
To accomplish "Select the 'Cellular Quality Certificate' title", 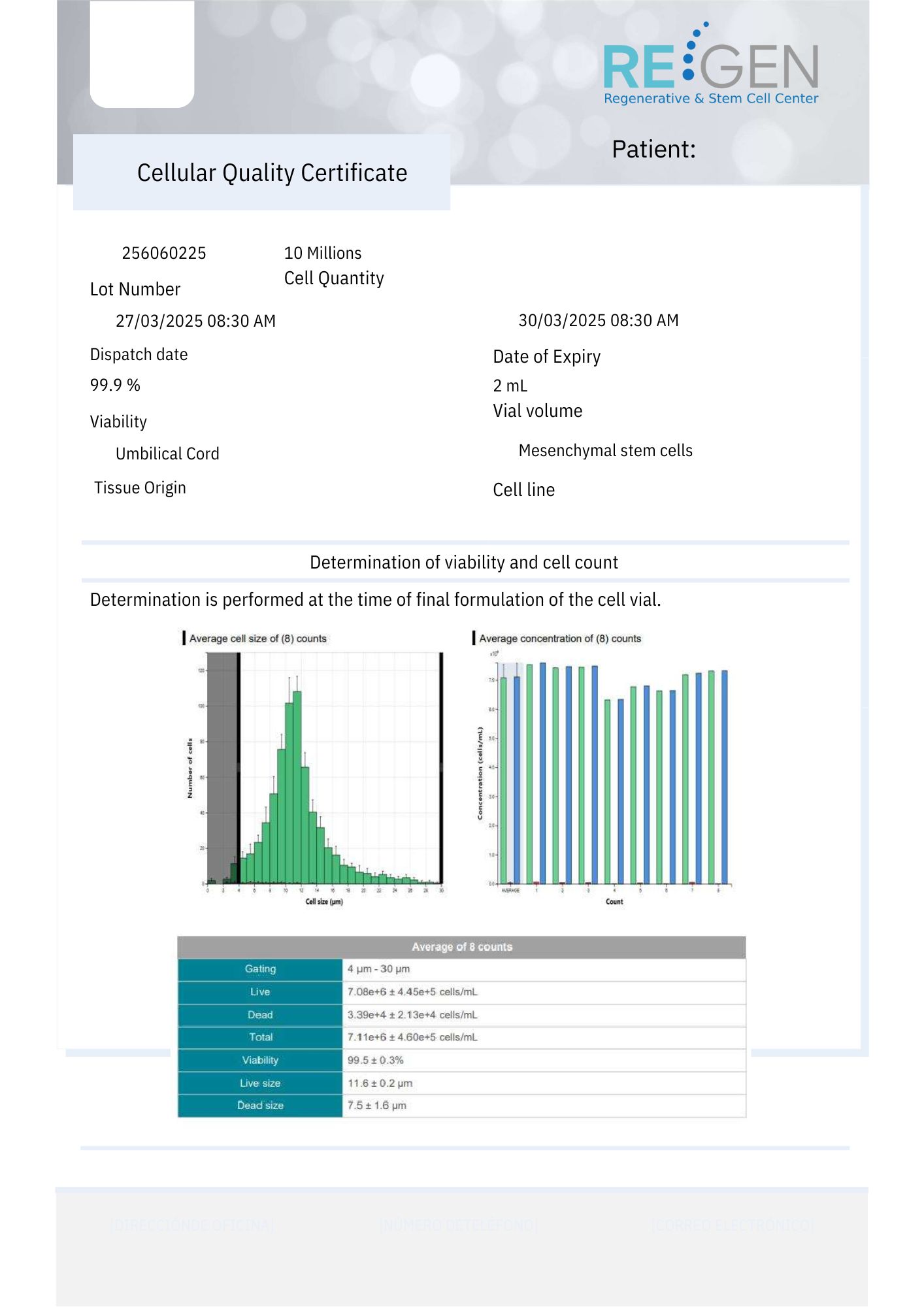I will [x=272, y=173].
